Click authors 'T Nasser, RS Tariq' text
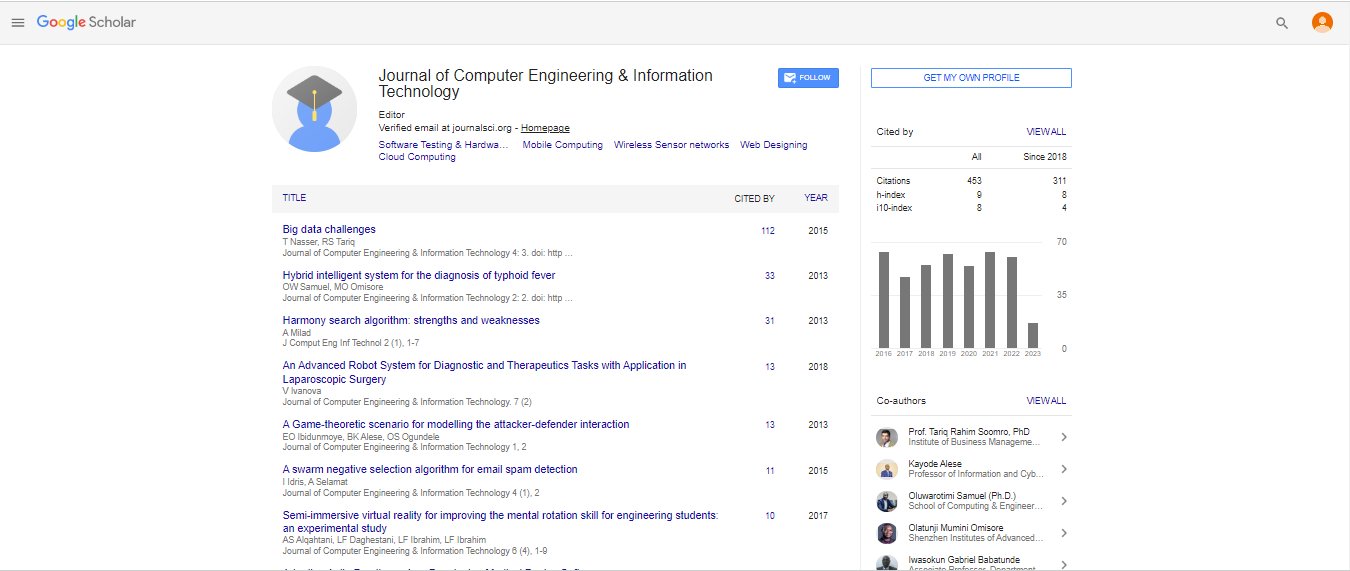Screen dimensions: 1350x571 tap(319, 242)
